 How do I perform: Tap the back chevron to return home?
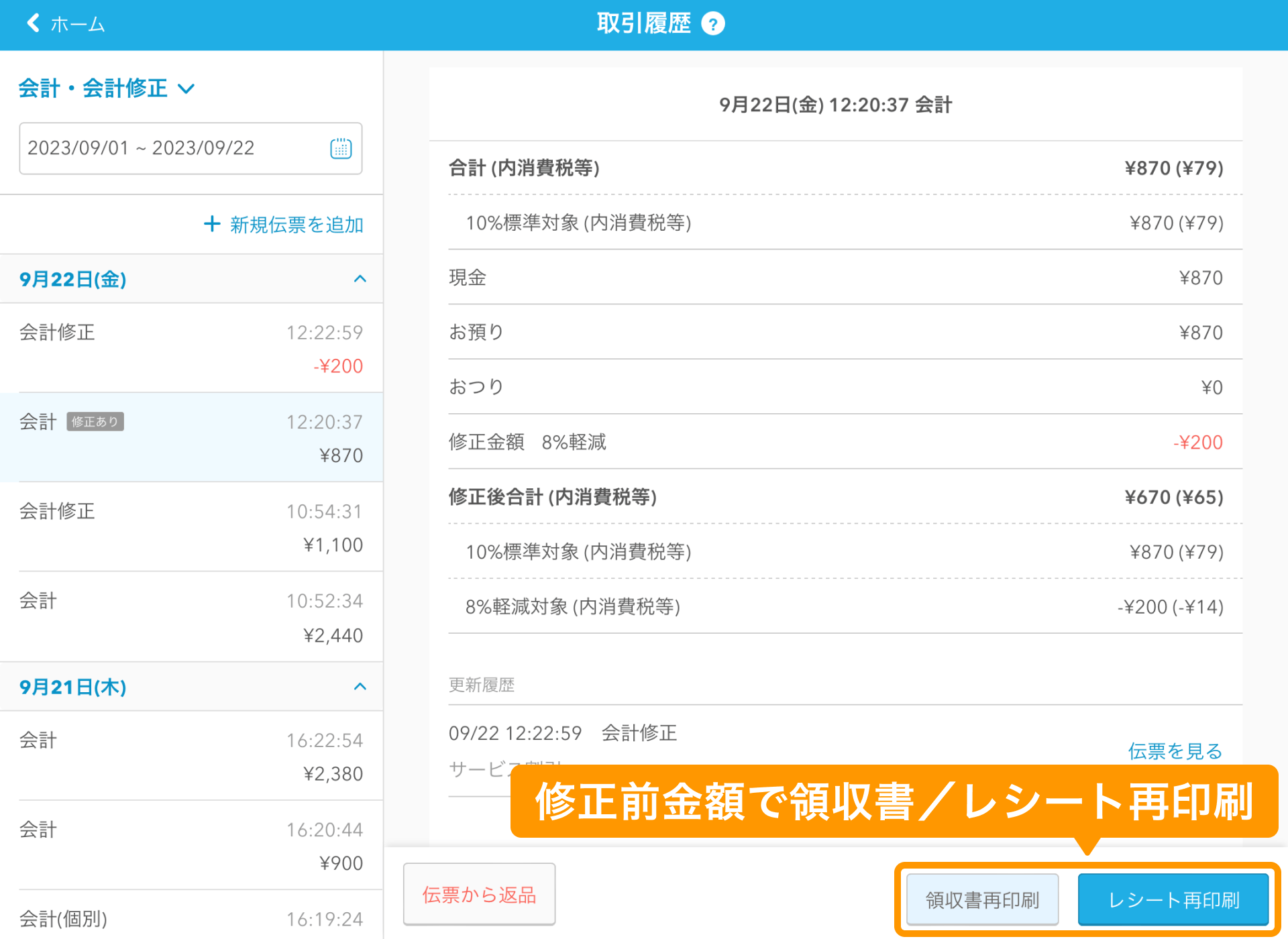pos(32,22)
